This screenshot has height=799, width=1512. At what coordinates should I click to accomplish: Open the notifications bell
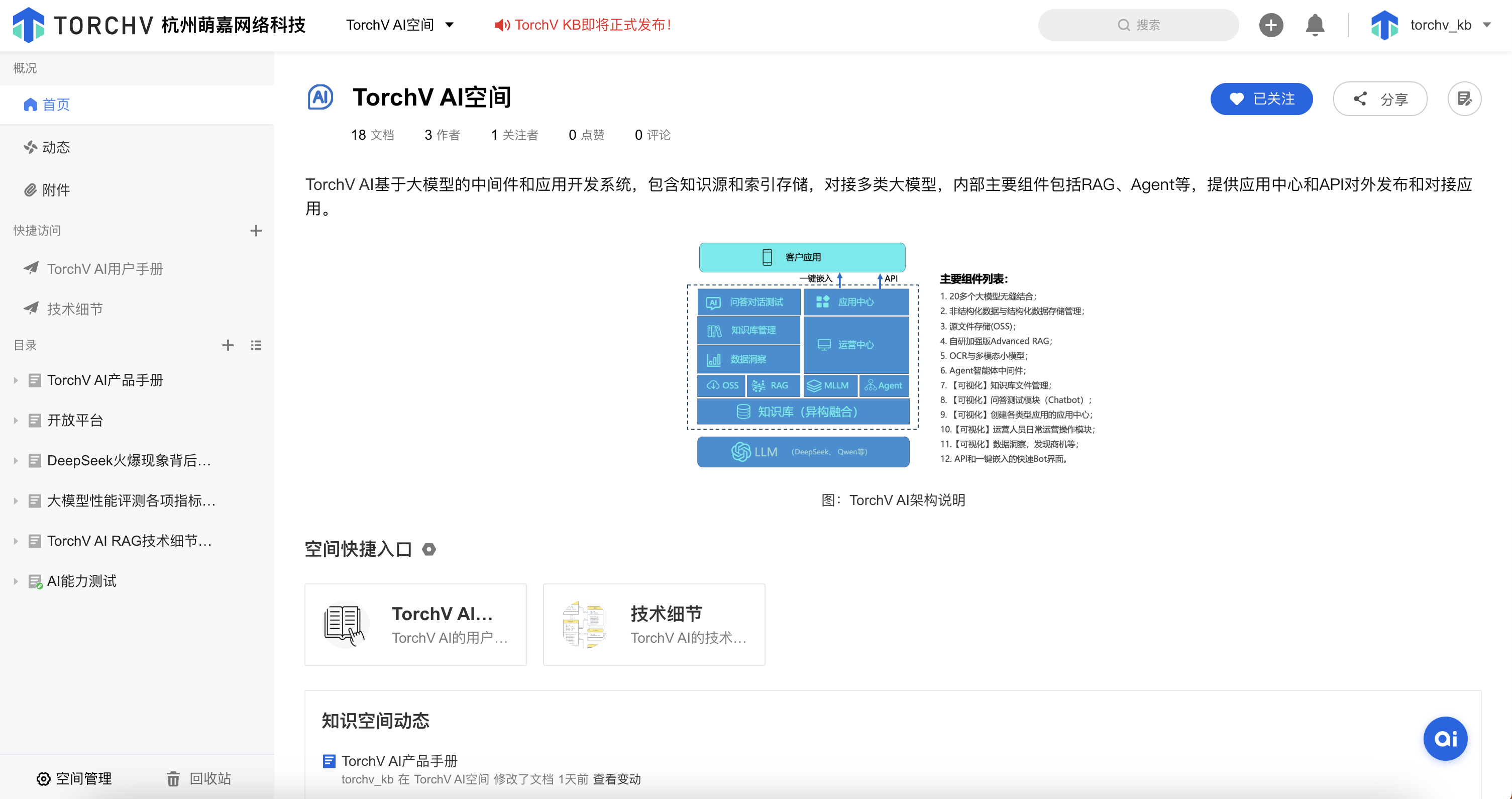tap(1315, 25)
